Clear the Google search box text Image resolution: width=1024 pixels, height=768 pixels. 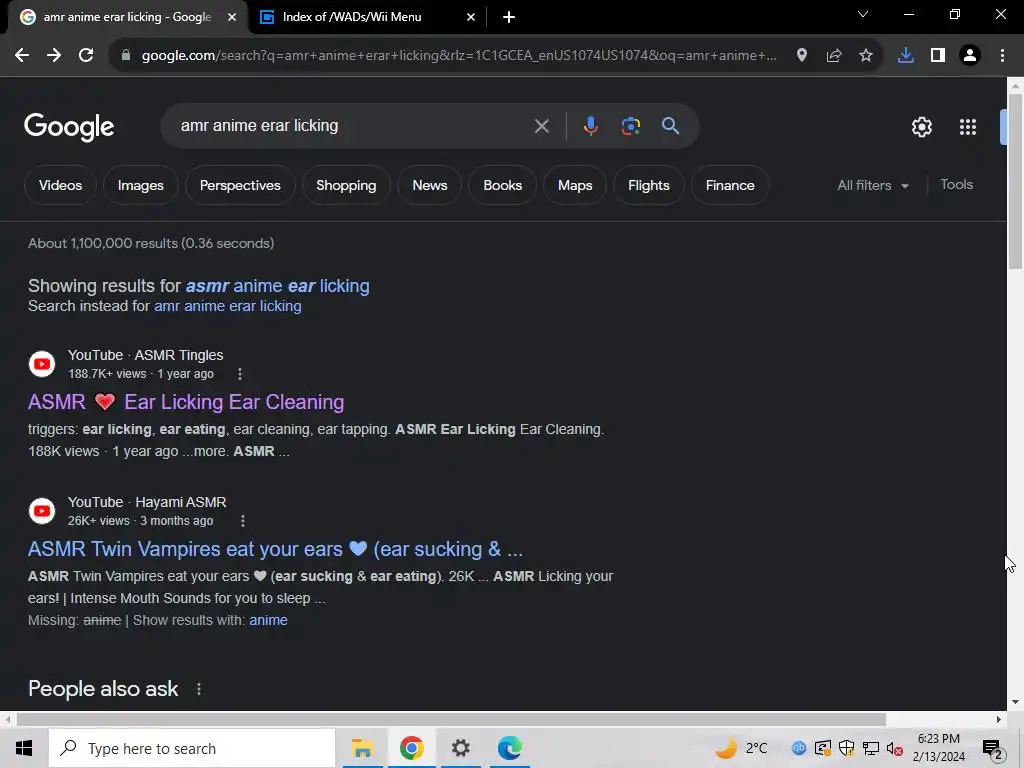541,126
